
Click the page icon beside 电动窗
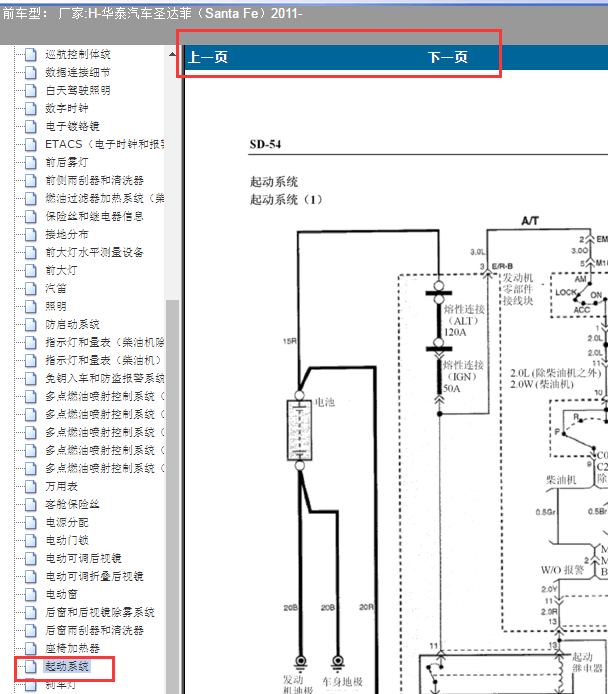pos(31,594)
